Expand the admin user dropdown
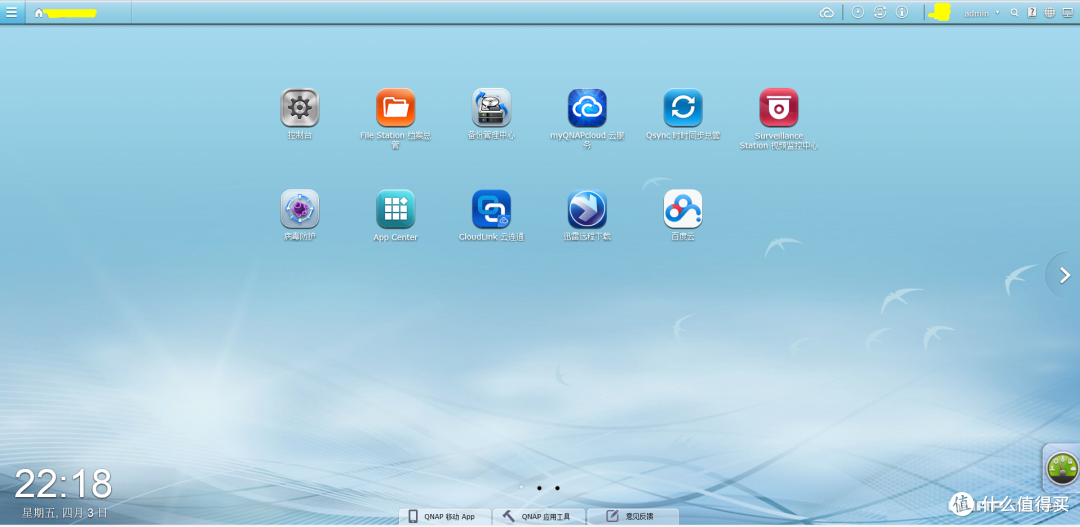1080x527 pixels. click(981, 13)
